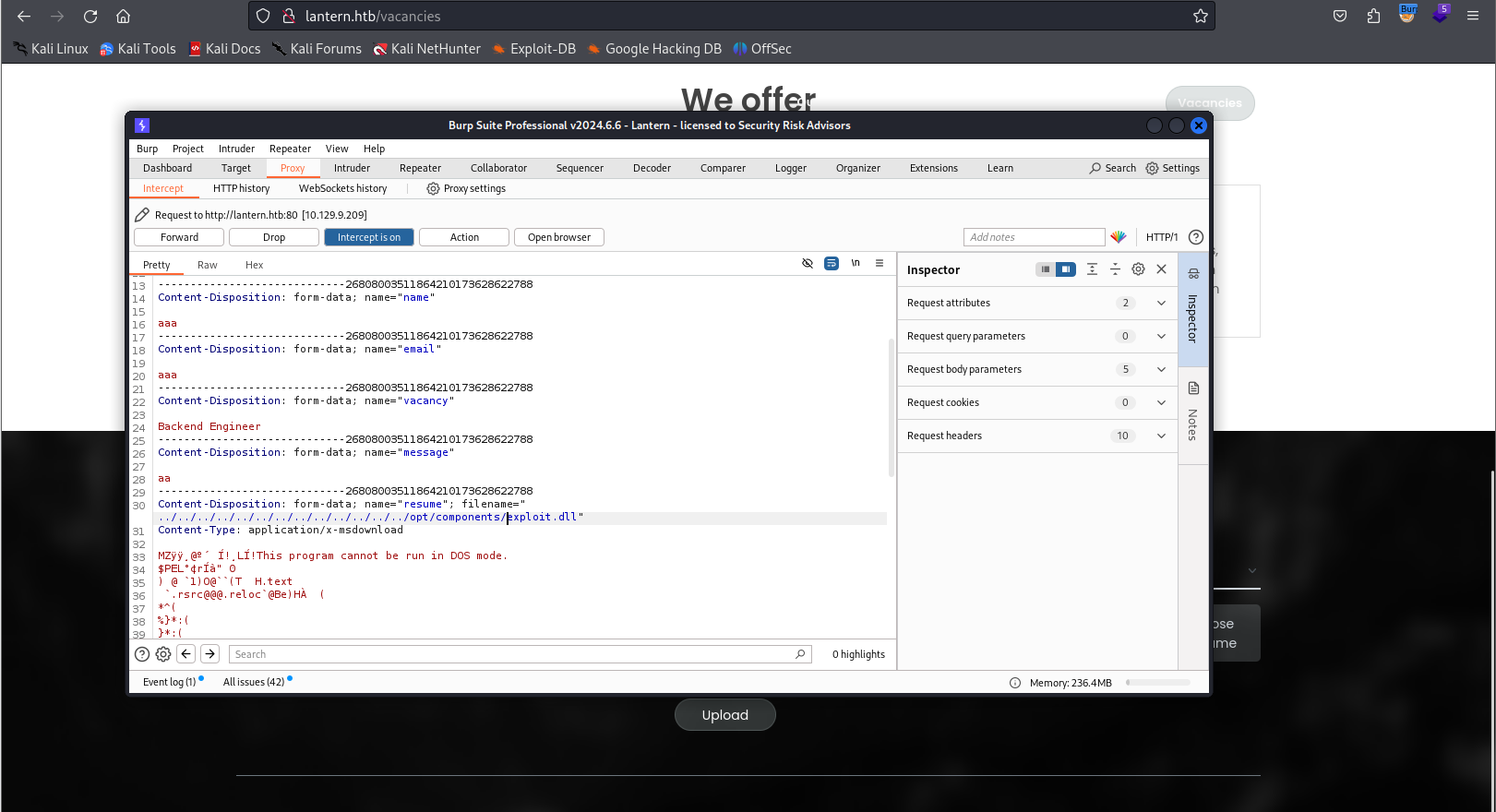Open Inspector settings gear

[x=1138, y=269]
